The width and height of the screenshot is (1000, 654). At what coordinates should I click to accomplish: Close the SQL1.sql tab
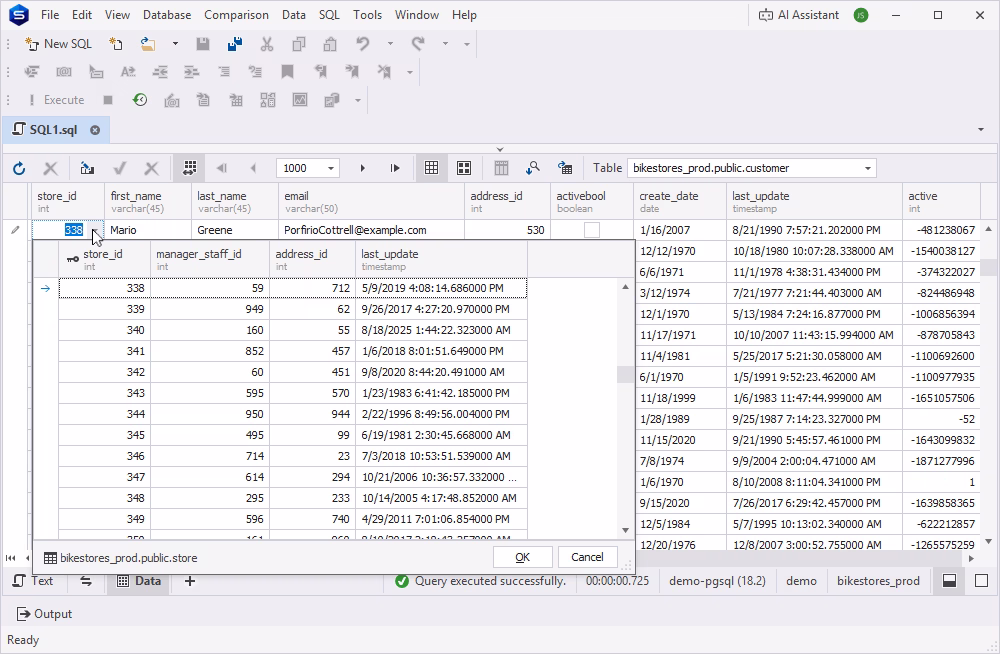(x=95, y=130)
